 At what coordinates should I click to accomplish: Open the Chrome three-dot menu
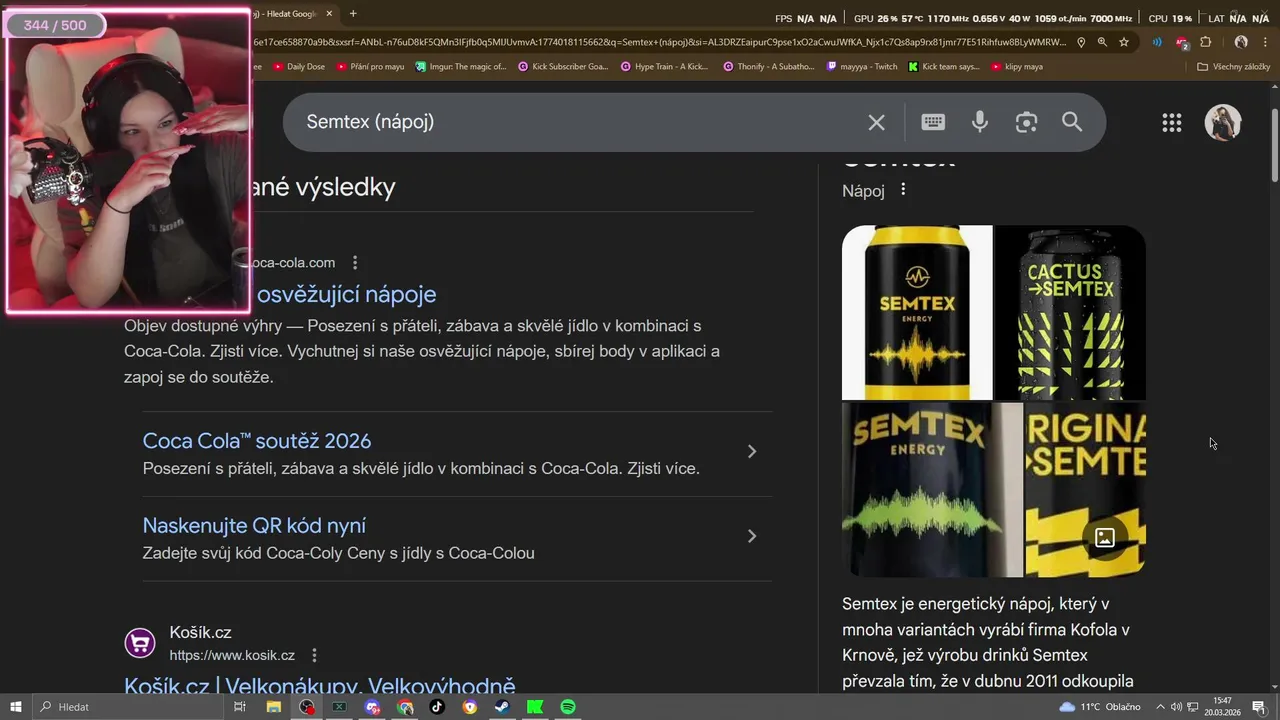(1266, 42)
